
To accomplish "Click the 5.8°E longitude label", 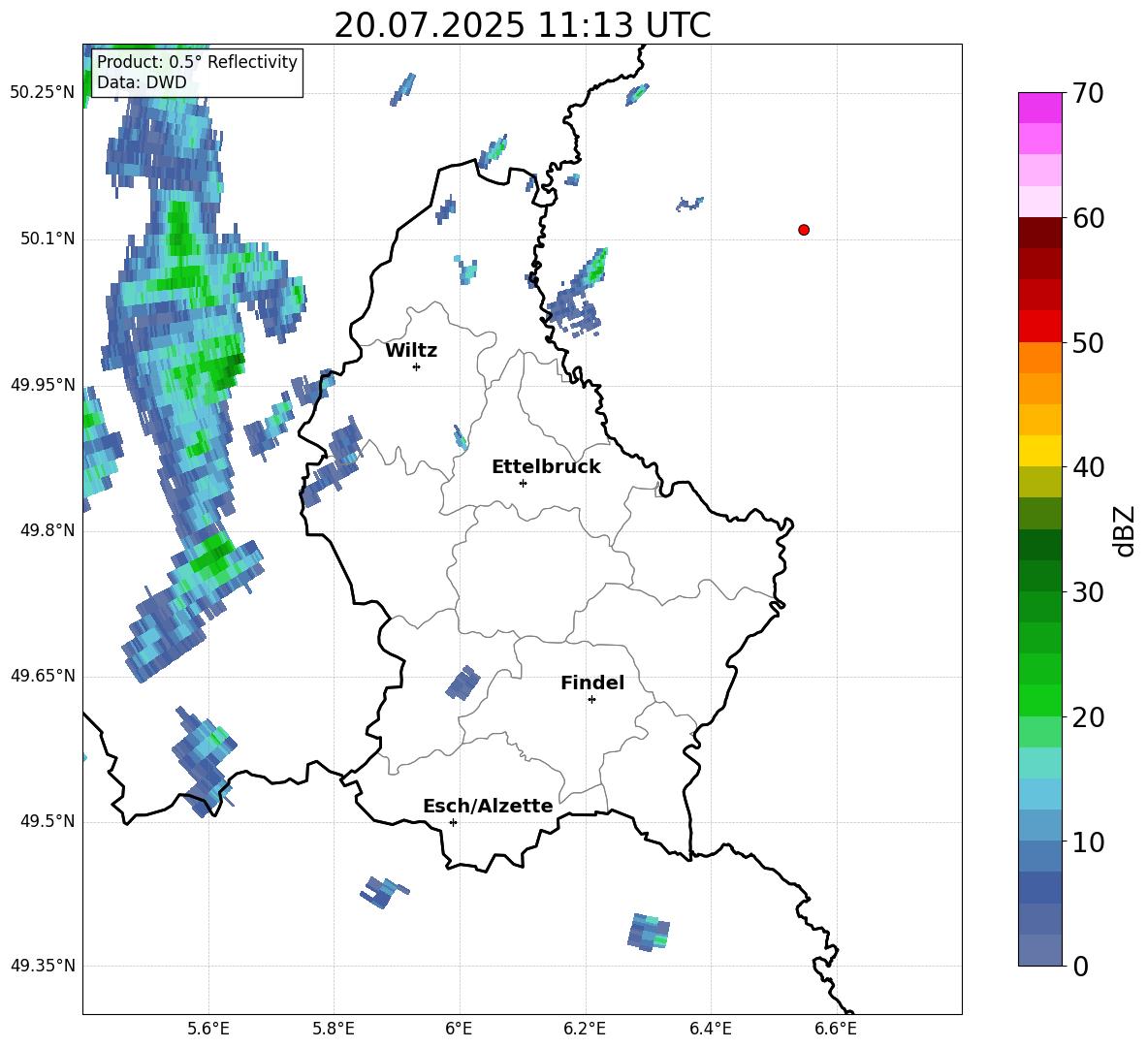I will (334, 1029).
